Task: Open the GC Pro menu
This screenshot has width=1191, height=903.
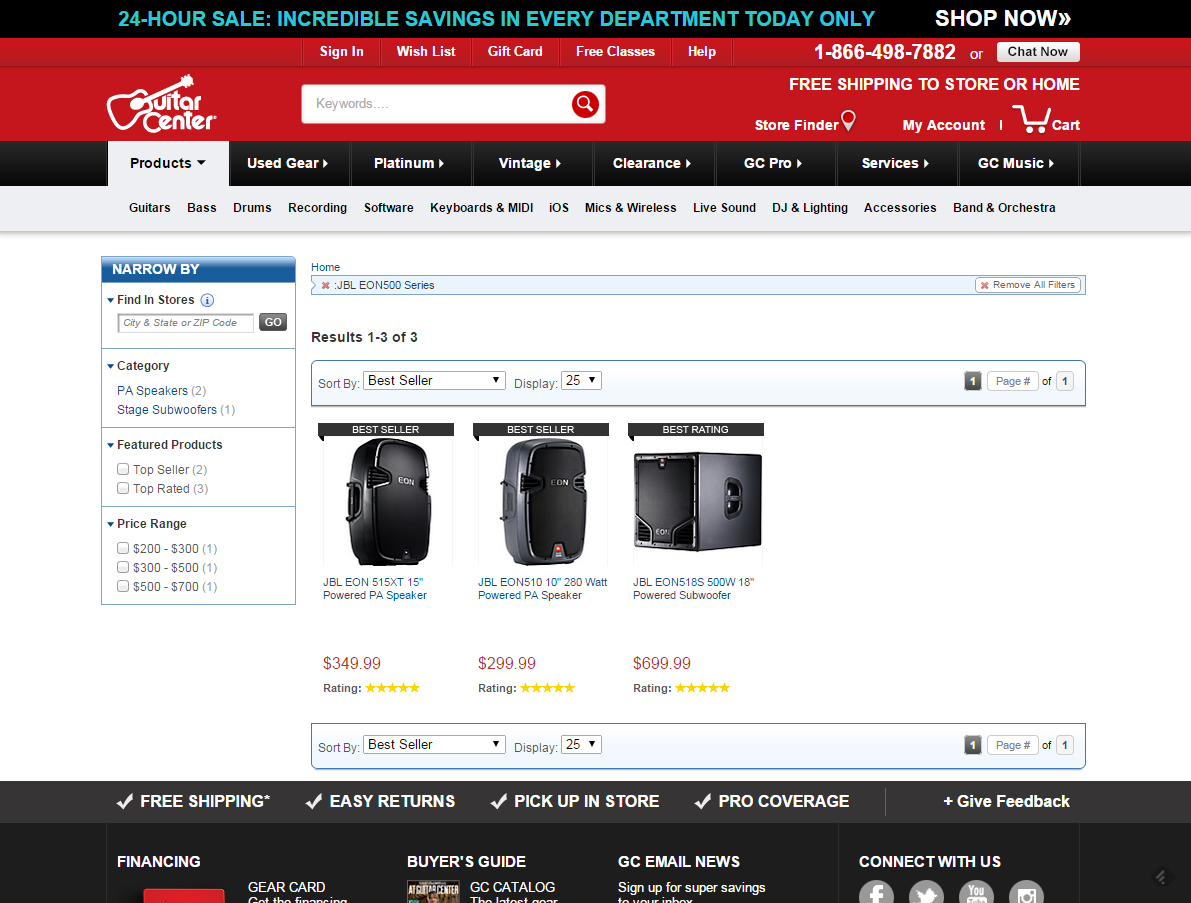Action: (772, 163)
